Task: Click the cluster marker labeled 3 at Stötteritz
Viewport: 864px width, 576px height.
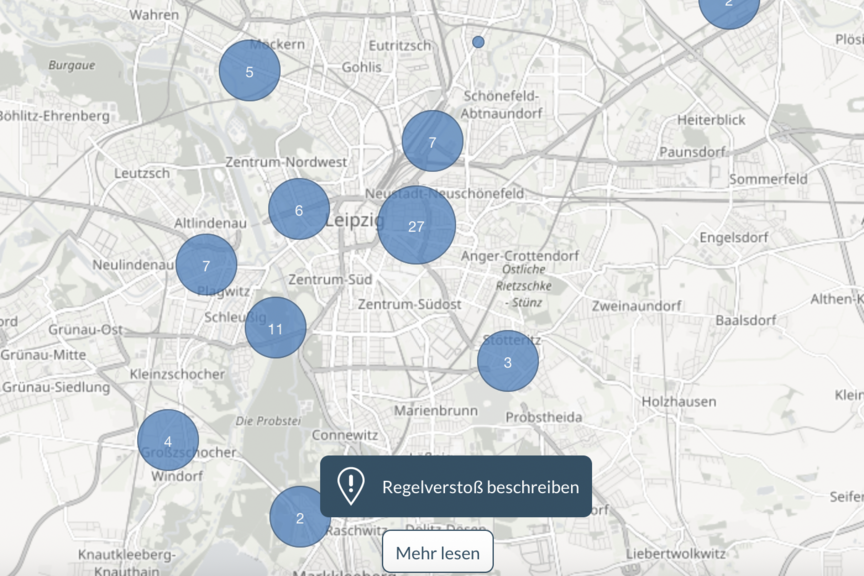Action: (507, 361)
